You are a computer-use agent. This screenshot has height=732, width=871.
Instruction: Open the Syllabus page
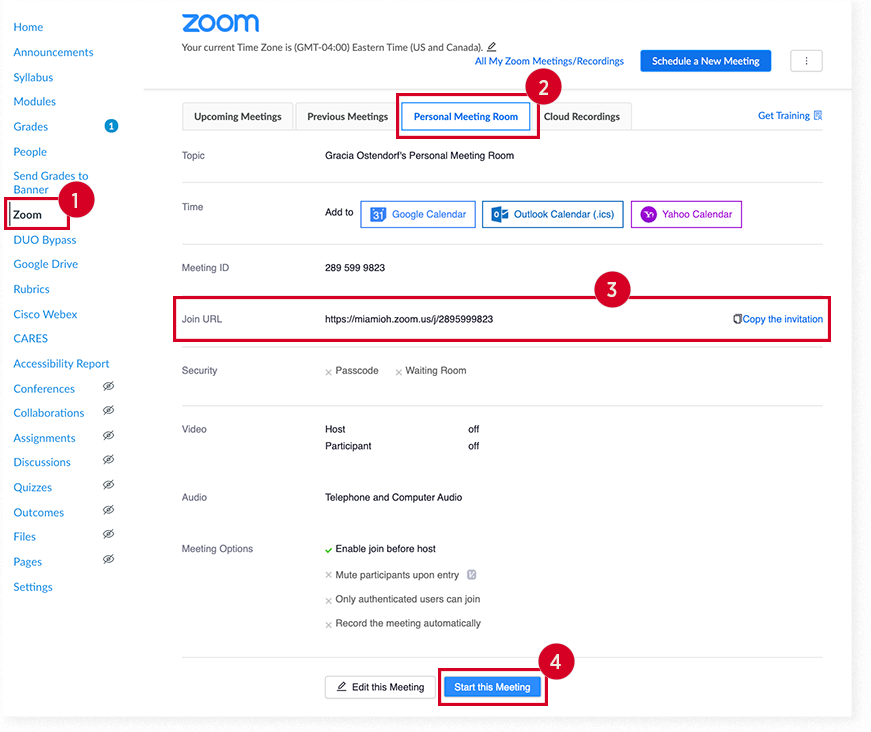click(x=33, y=77)
